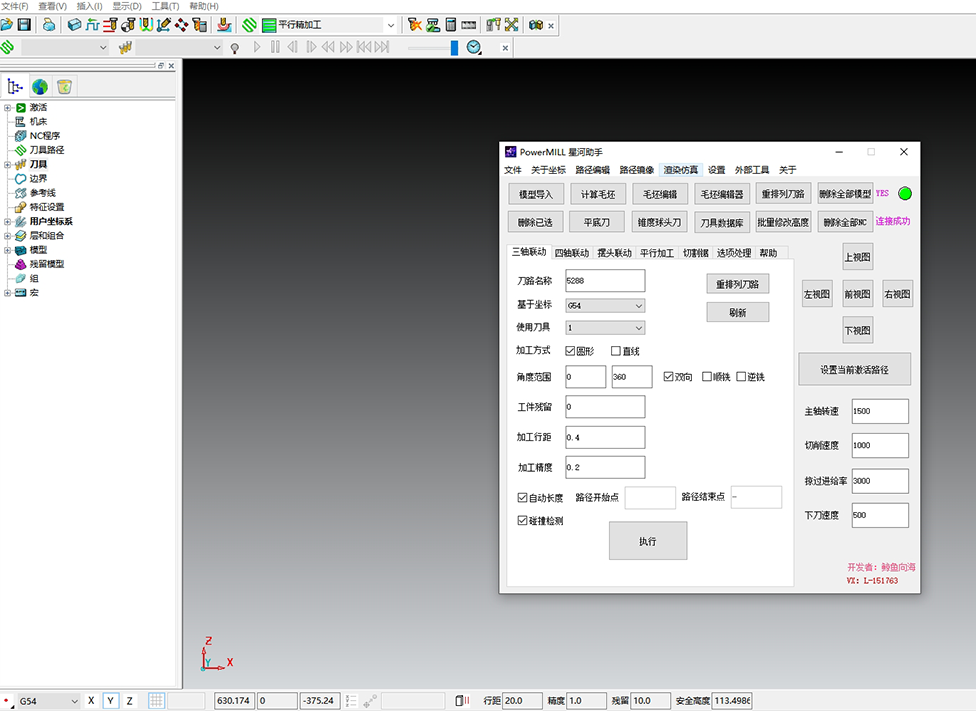This screenshot has height=711, width=976.
Task: Expand the 刀具 tree node
Action: (8, 164)
